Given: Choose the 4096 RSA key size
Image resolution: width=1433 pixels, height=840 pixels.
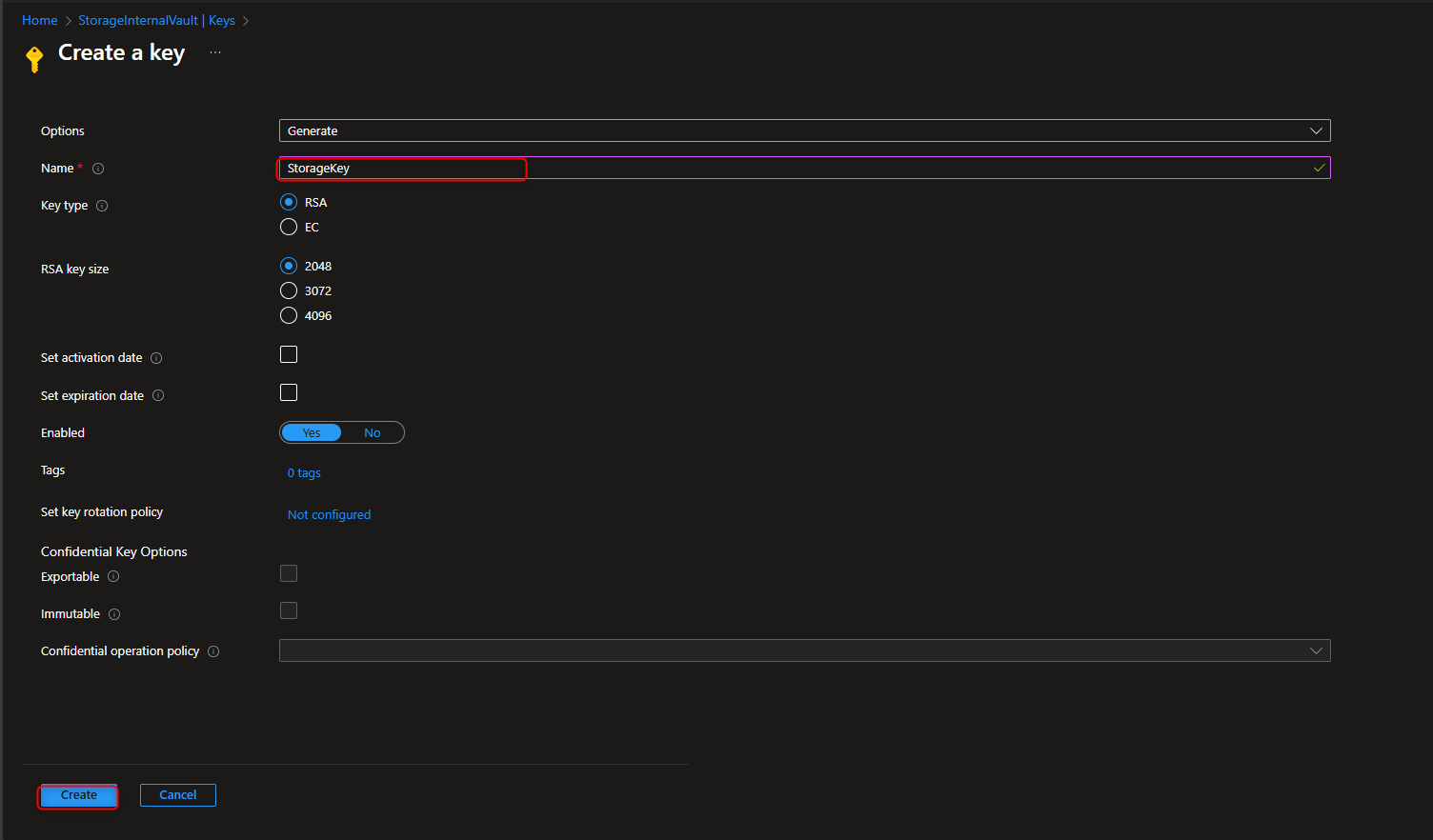Looking at the screenshot, I should (x=289, y=315).
